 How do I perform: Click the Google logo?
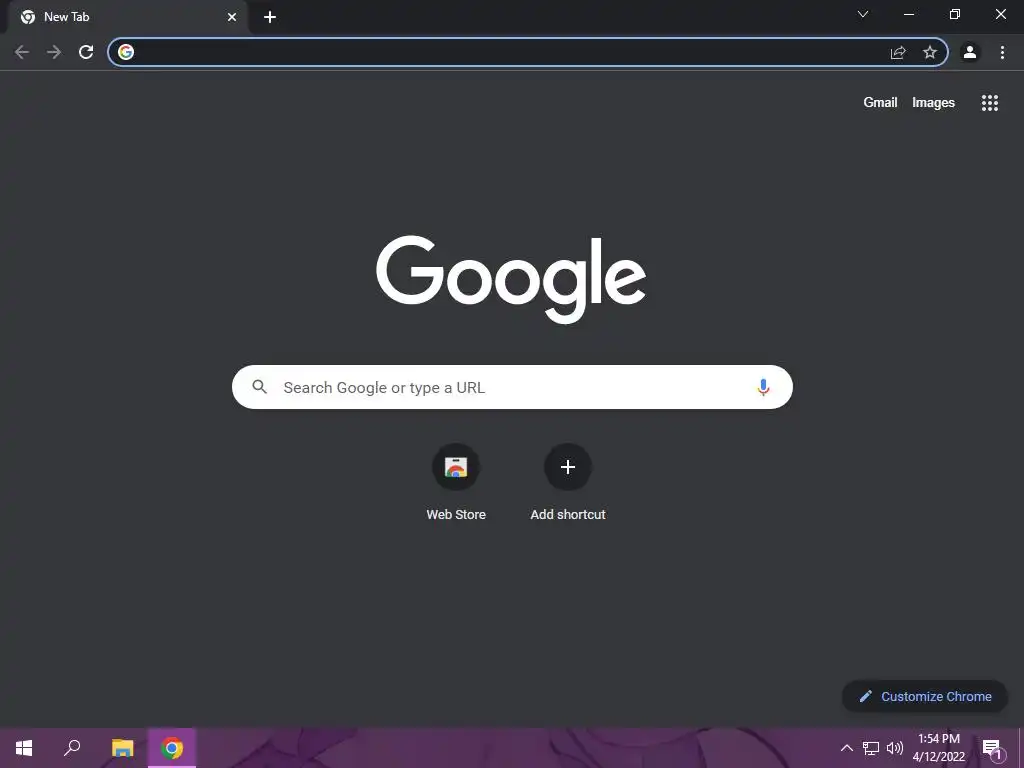(x=511, y=280)
